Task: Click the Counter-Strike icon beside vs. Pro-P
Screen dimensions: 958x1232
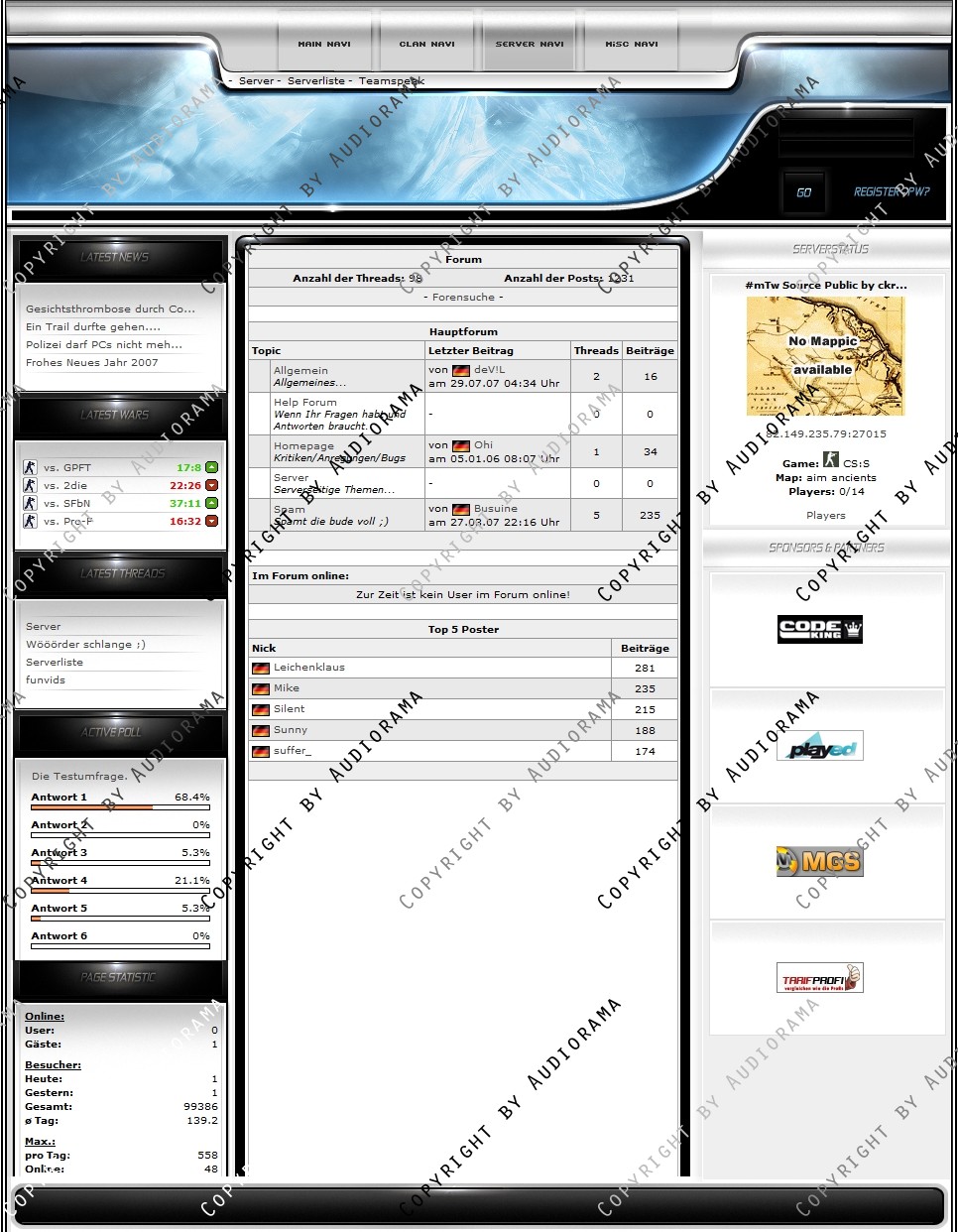Action: click(x=30, y=521)
